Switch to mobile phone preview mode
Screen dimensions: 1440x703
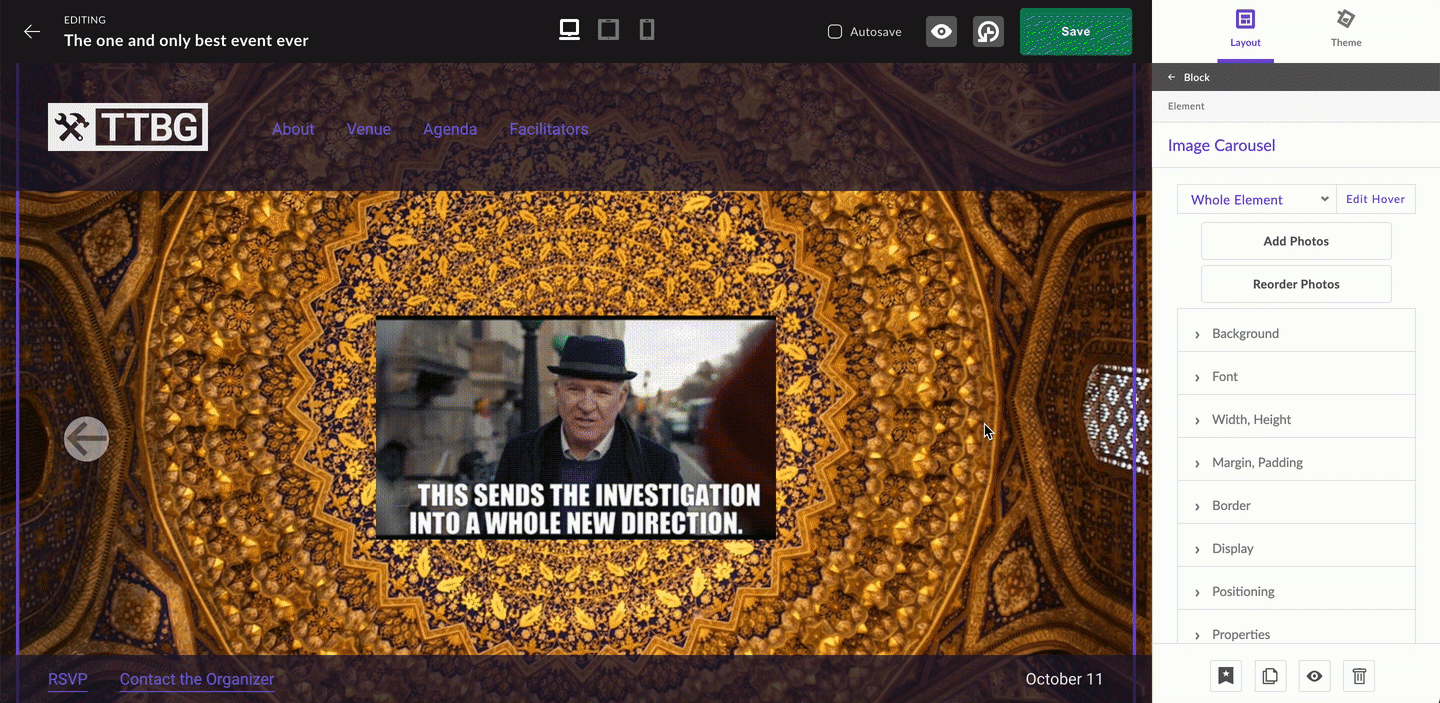point(647,30)
